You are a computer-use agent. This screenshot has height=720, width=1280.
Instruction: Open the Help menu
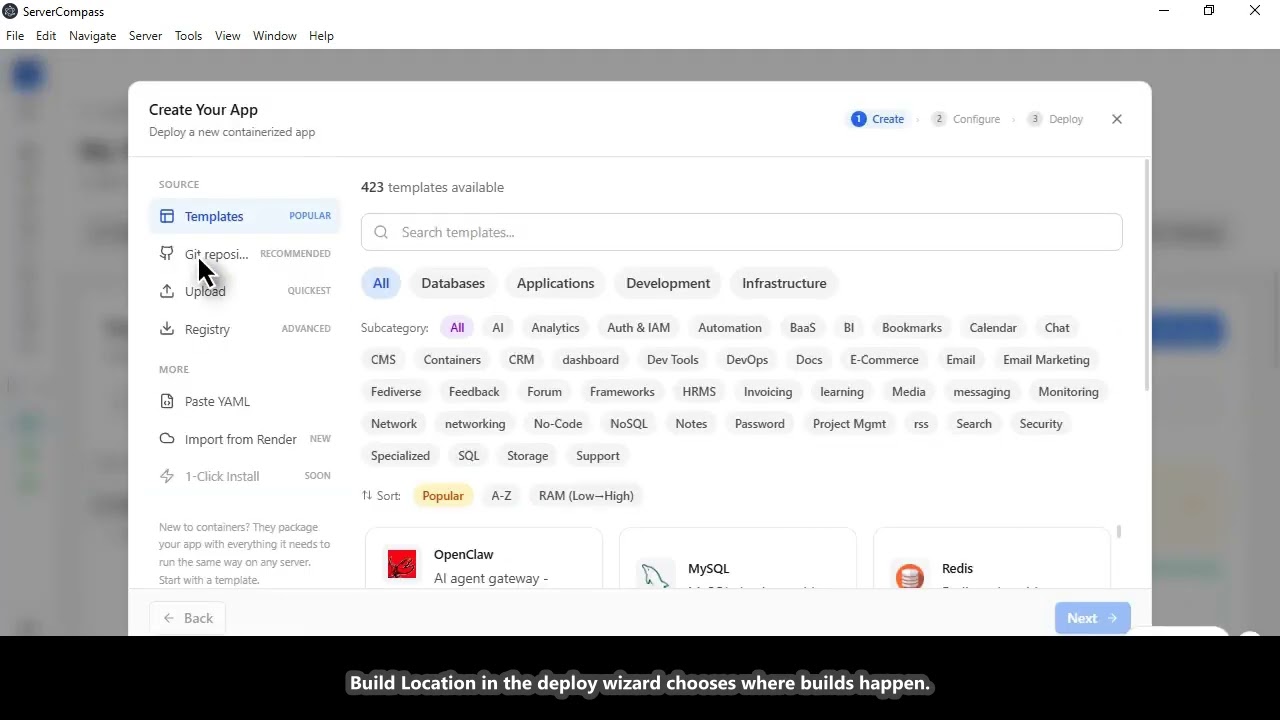(321, 36)
